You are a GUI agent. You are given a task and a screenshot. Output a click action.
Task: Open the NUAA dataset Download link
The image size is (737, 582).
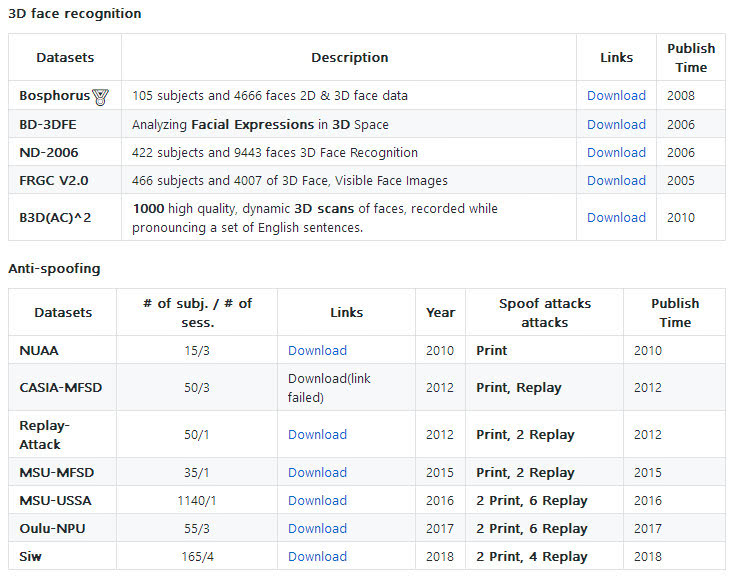[317, 351]
